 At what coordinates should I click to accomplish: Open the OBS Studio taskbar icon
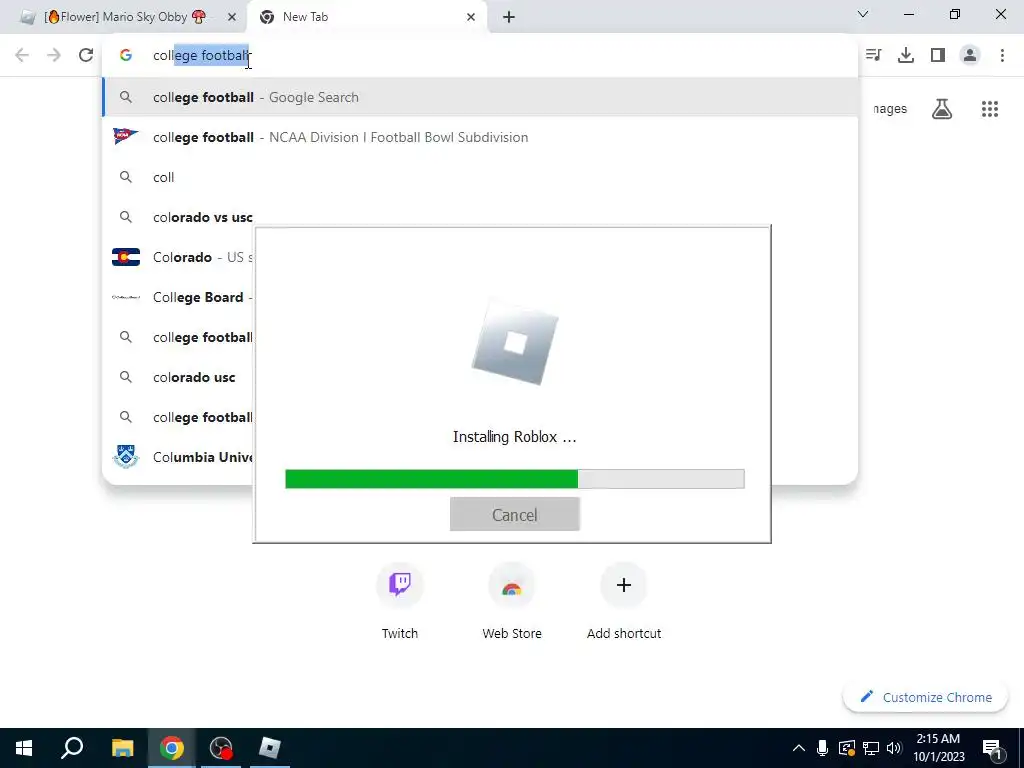click(221, 748)
